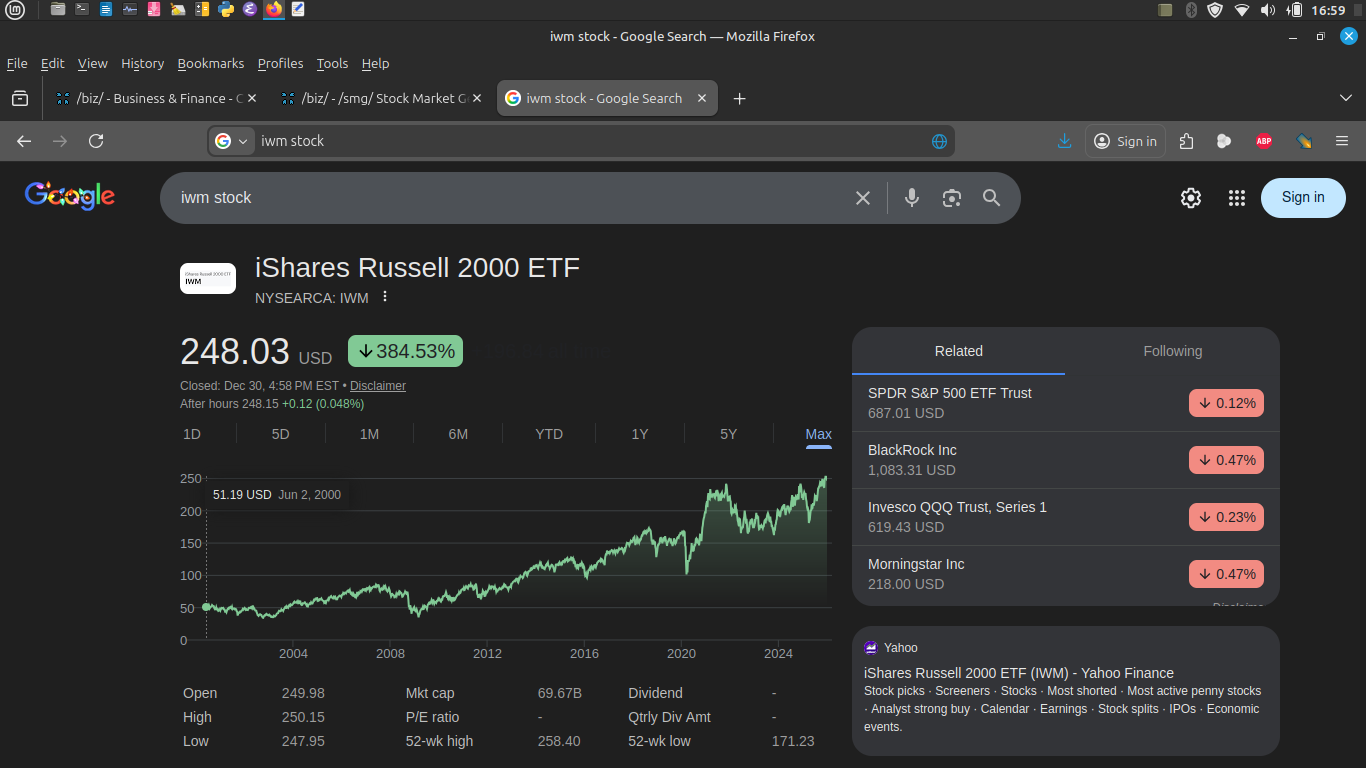Select the 6M chart range

pyautogui.click(x=458, y=434)
